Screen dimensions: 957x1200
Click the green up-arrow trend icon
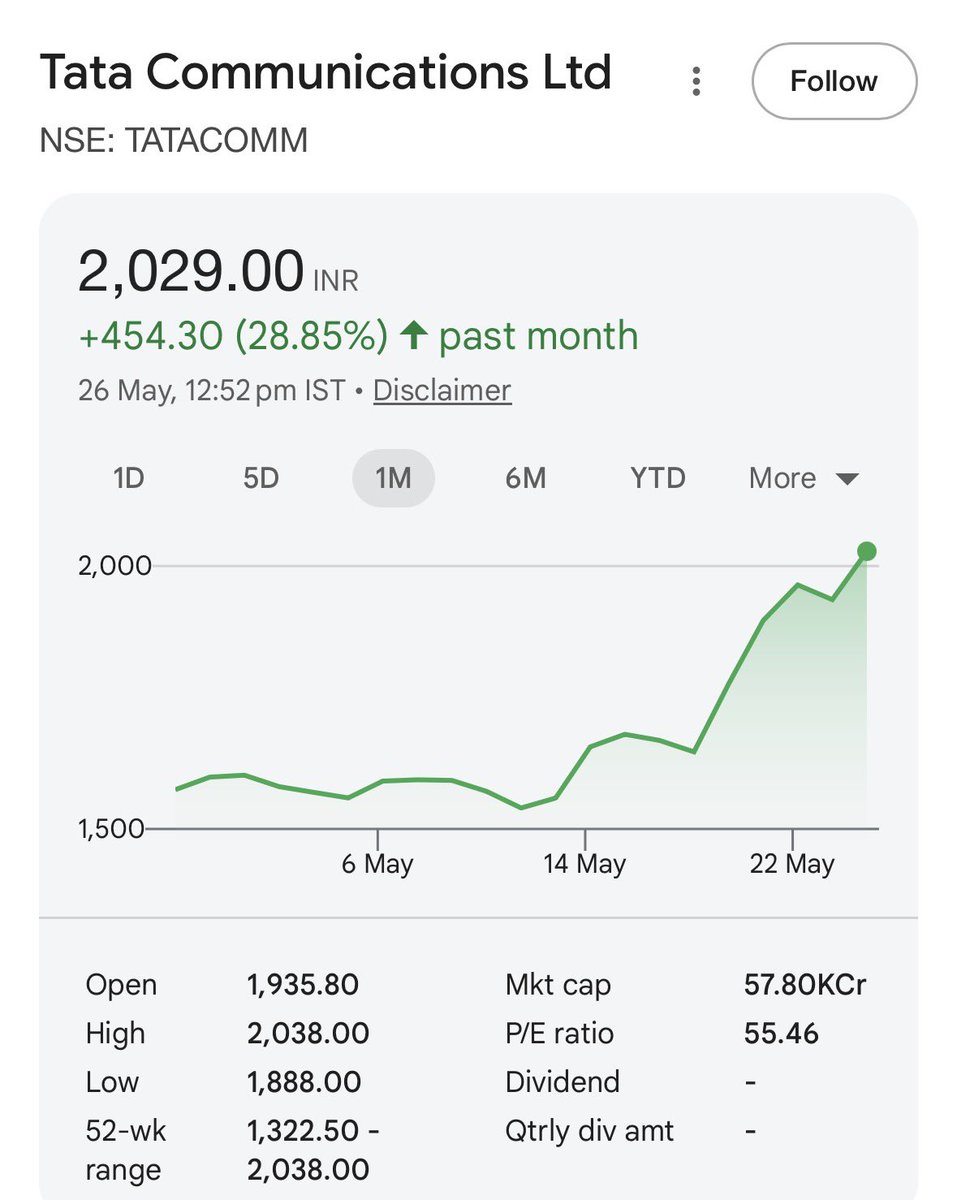pos(414,336)
